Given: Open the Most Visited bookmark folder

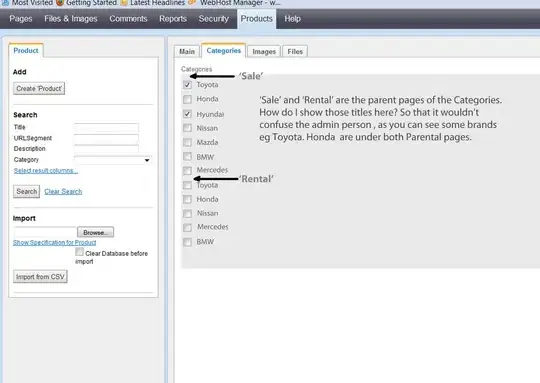Looking at the screenshot, I should tap(28, 3).
